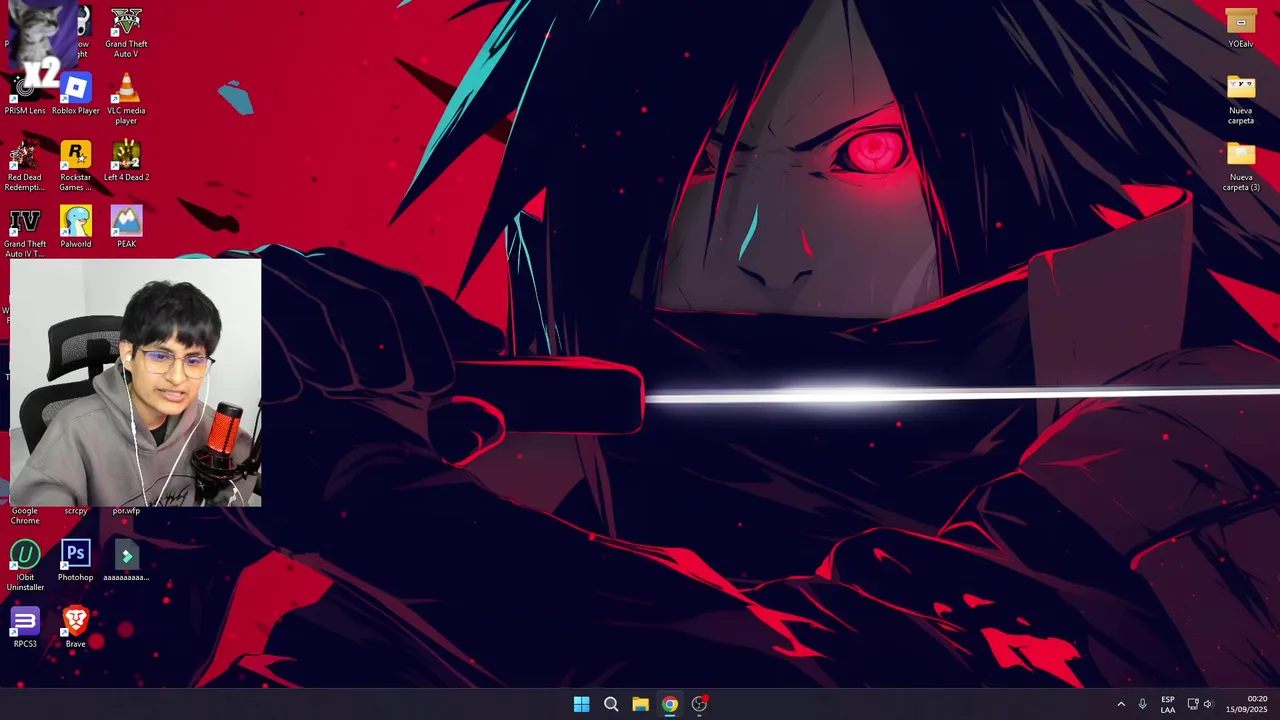Open volume speaker tray icon
This screenshot has height=720, width=1280.
coord(1208,704)
